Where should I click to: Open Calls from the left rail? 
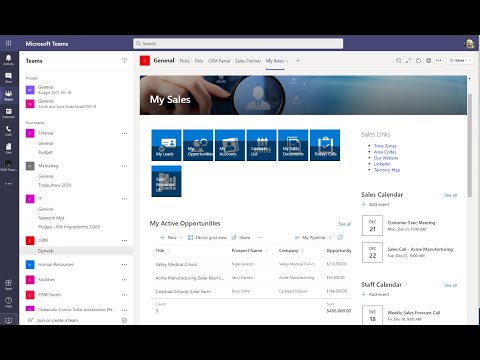9,131
